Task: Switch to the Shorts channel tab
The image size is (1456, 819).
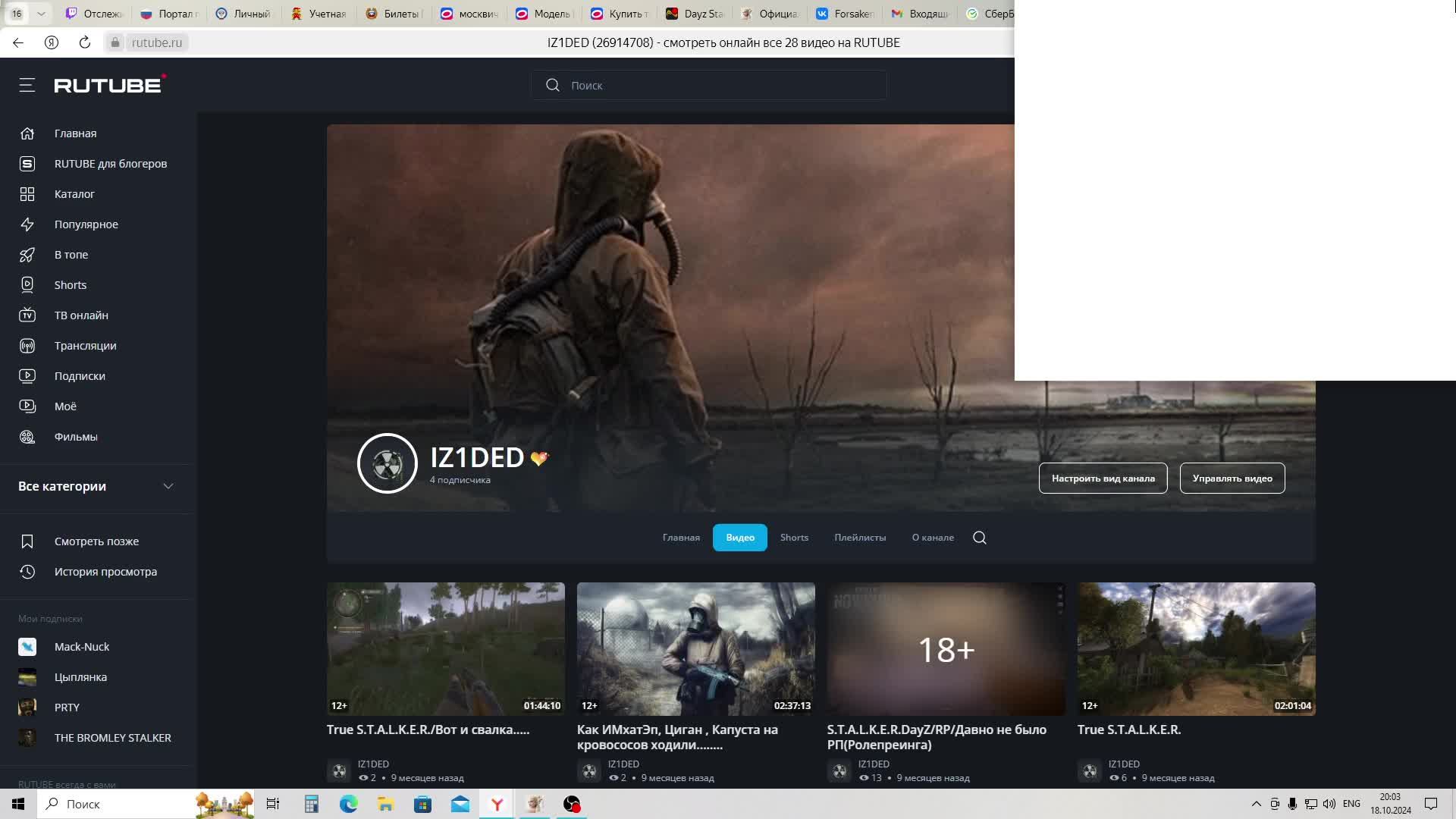Action: point(794,538)
